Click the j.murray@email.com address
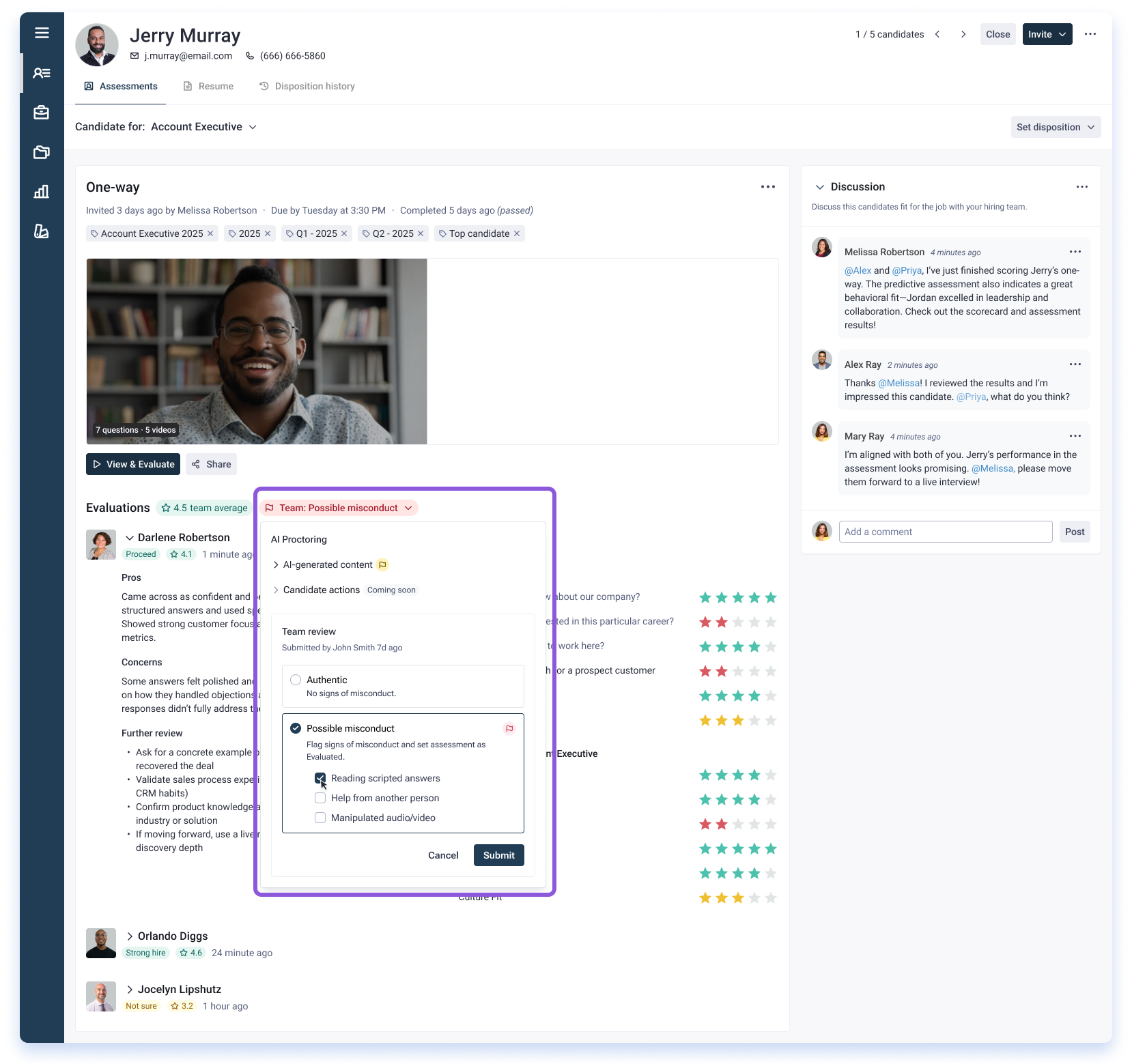The image size is (1132, 1064). click(188, 56)
